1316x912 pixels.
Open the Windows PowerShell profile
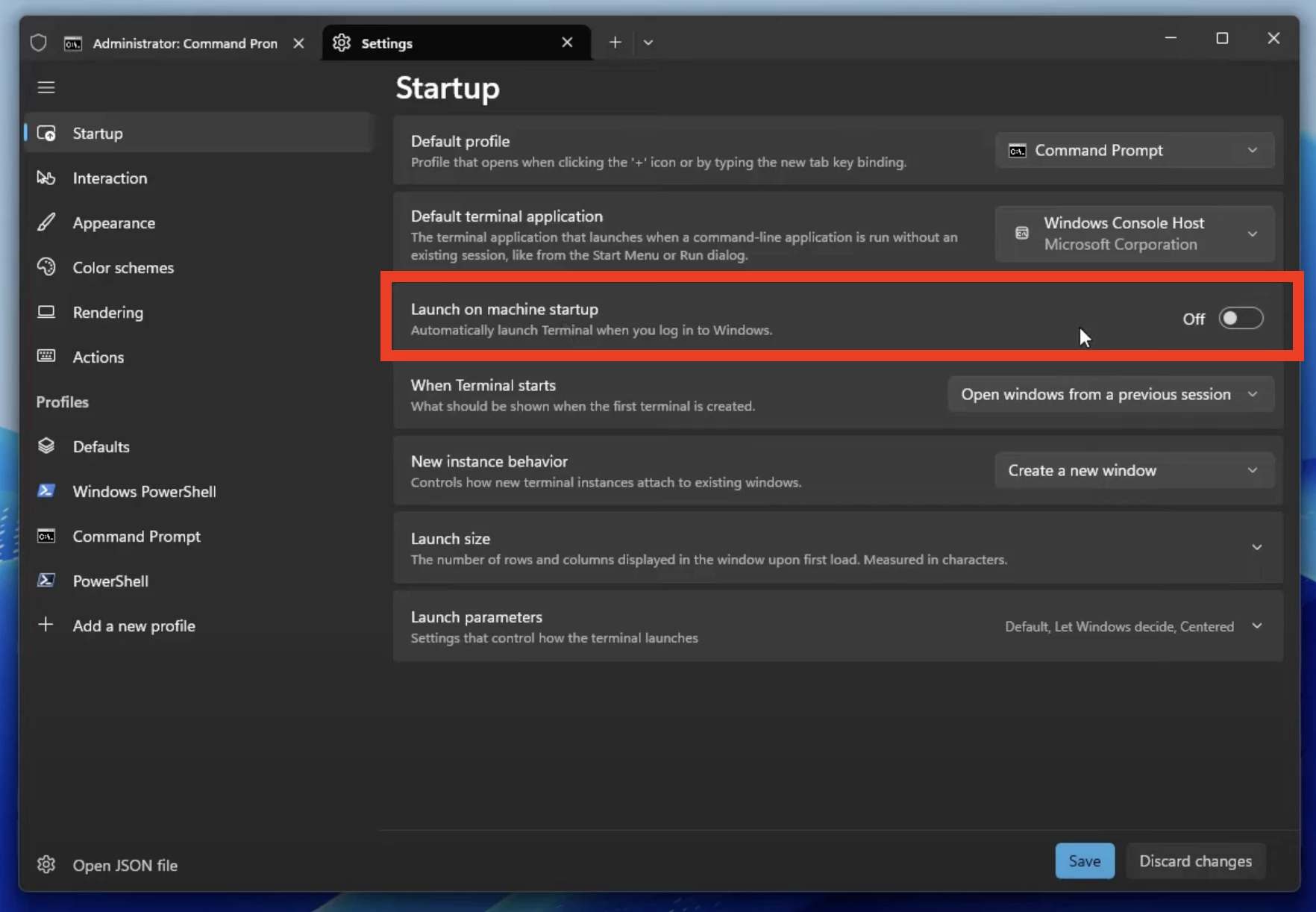198,491
